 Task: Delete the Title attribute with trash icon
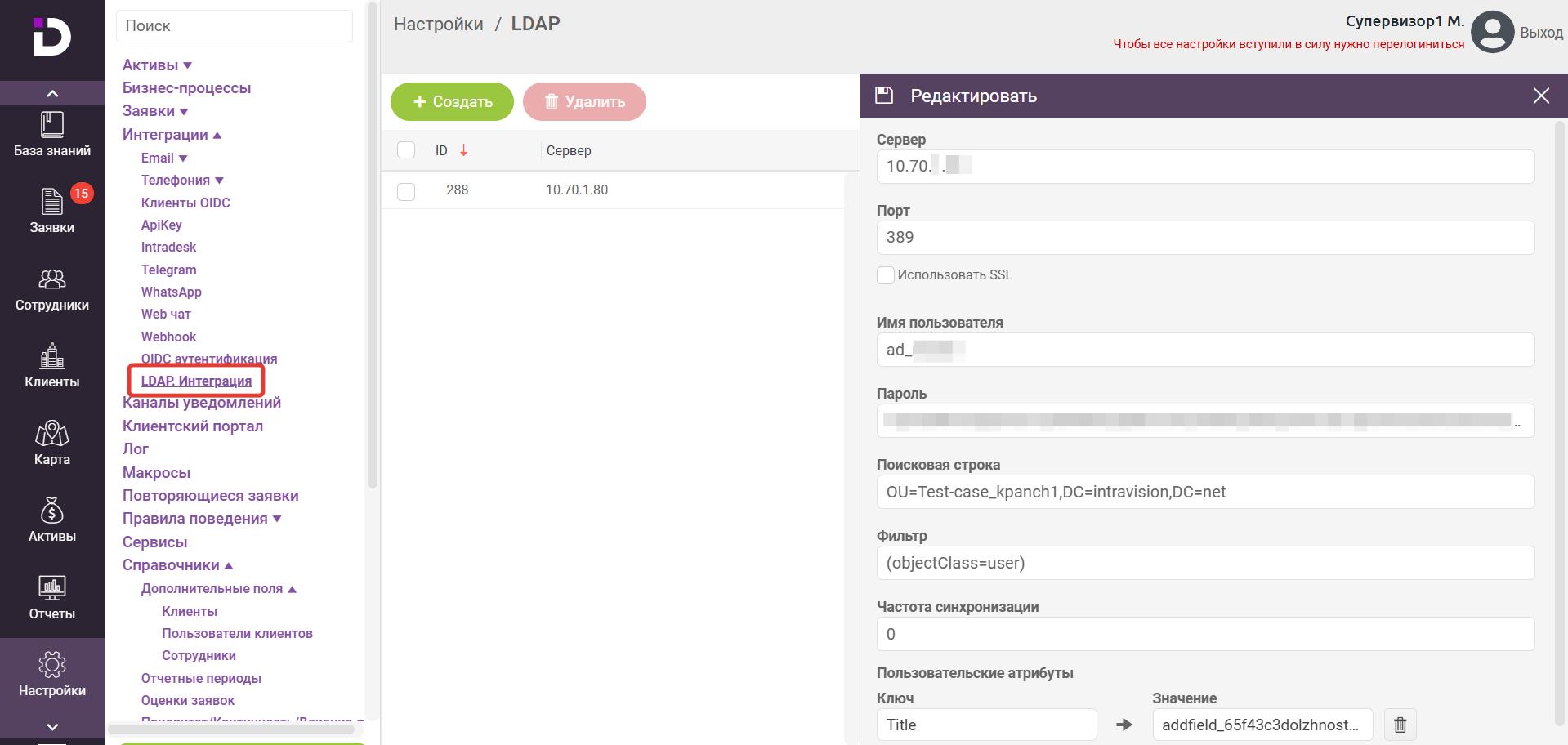(1400, 725)
